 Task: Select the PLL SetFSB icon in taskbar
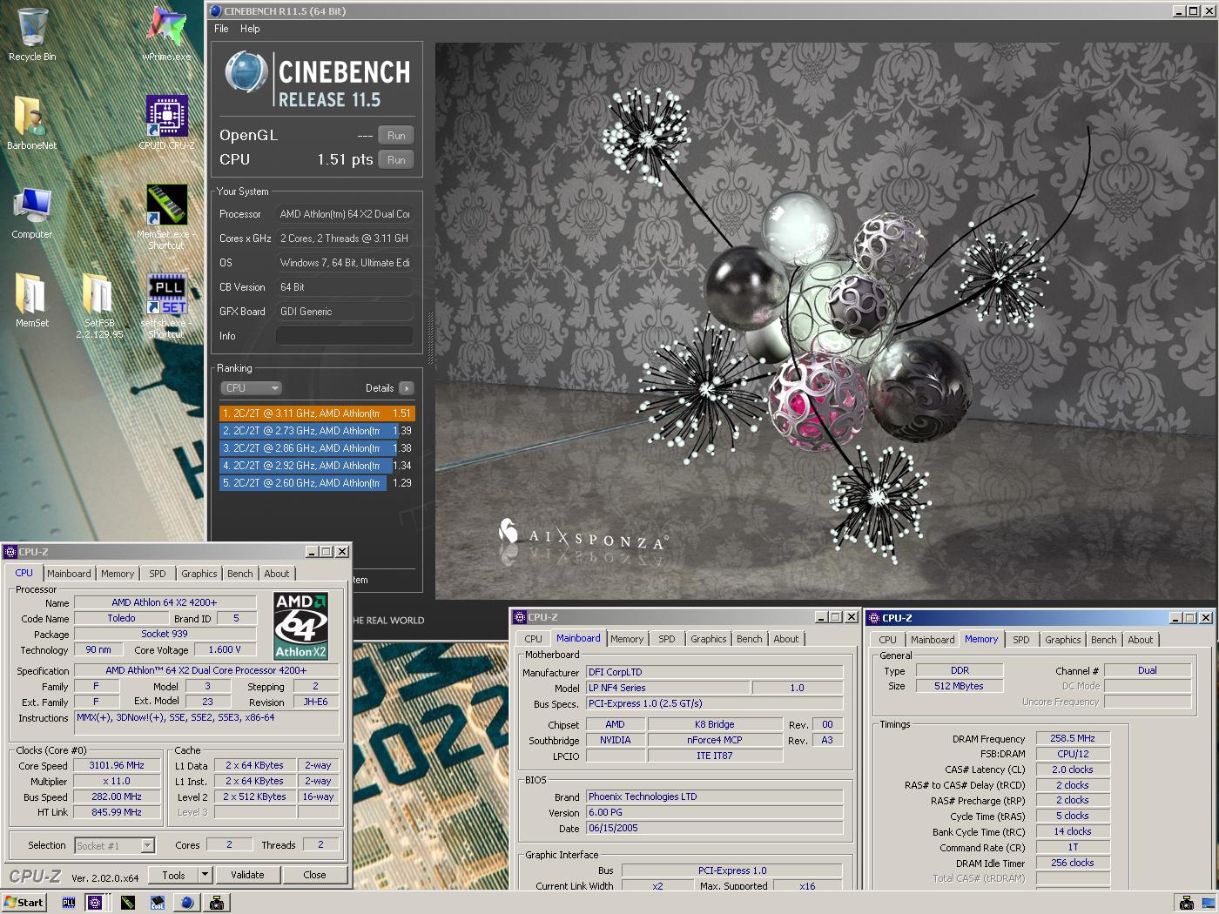coord(69,902)
